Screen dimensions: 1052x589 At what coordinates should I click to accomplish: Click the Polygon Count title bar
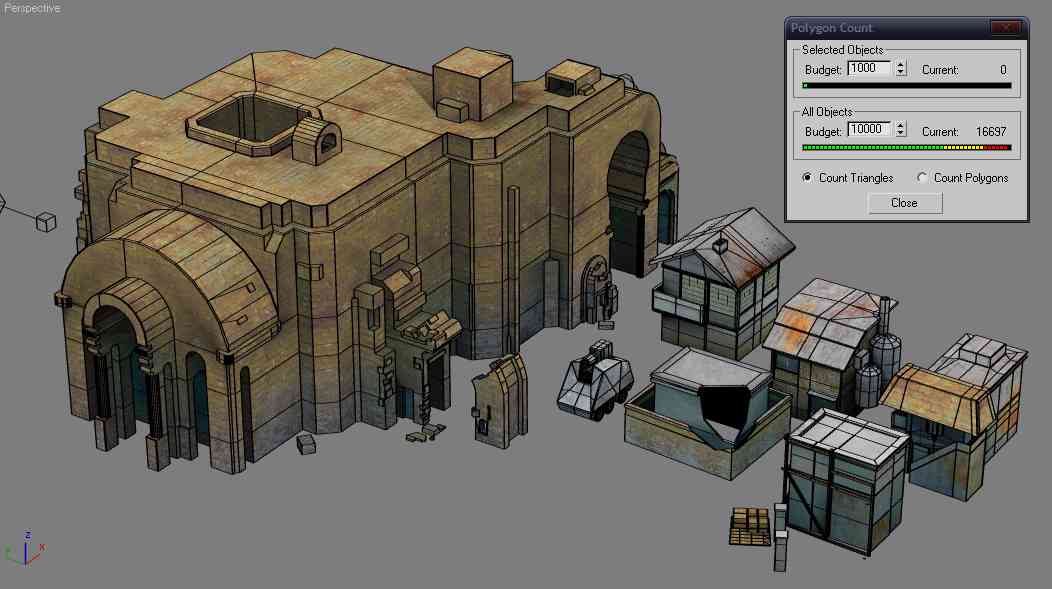click(x=886, y=28)
